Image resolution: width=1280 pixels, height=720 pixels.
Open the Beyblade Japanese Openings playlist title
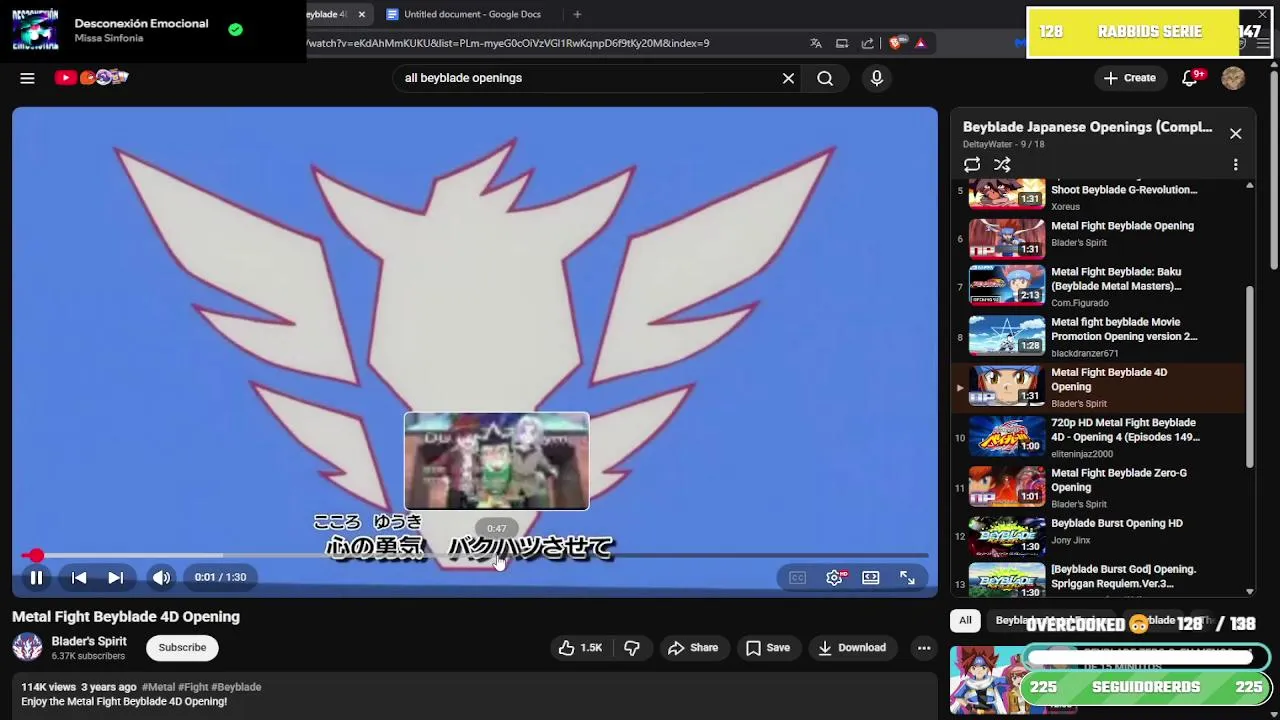[1087, 127]
